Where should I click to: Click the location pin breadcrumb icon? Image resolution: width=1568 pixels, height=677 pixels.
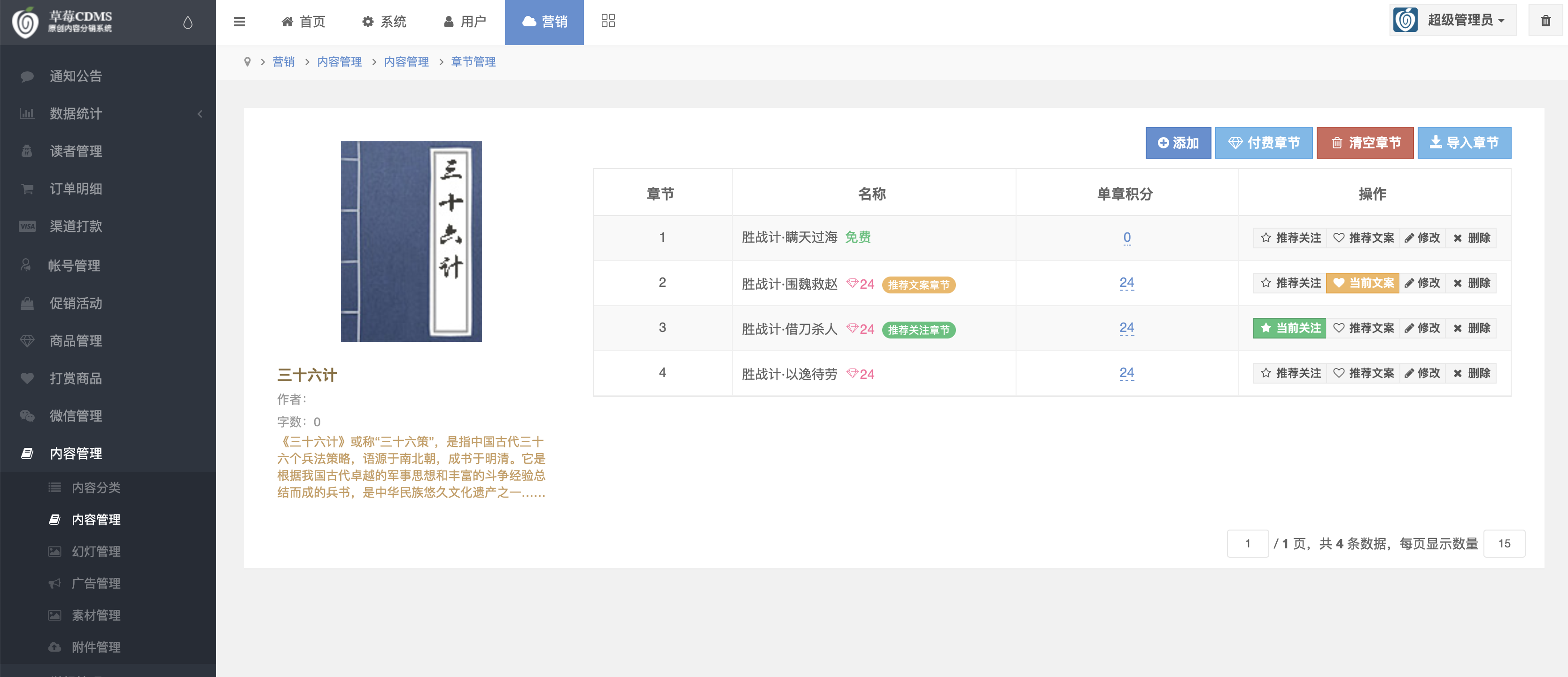tap(247, 62)
